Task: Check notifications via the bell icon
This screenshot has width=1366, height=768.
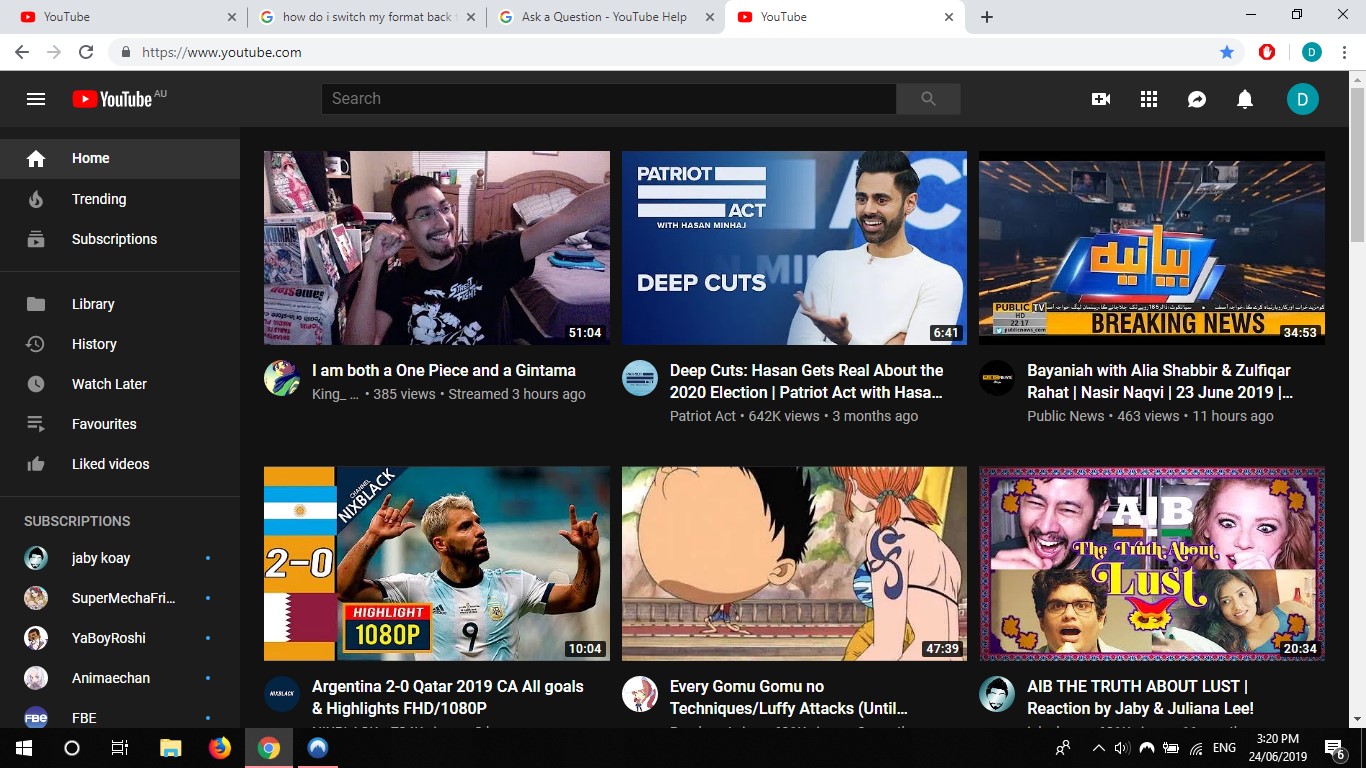Action: click(1244, 98)
